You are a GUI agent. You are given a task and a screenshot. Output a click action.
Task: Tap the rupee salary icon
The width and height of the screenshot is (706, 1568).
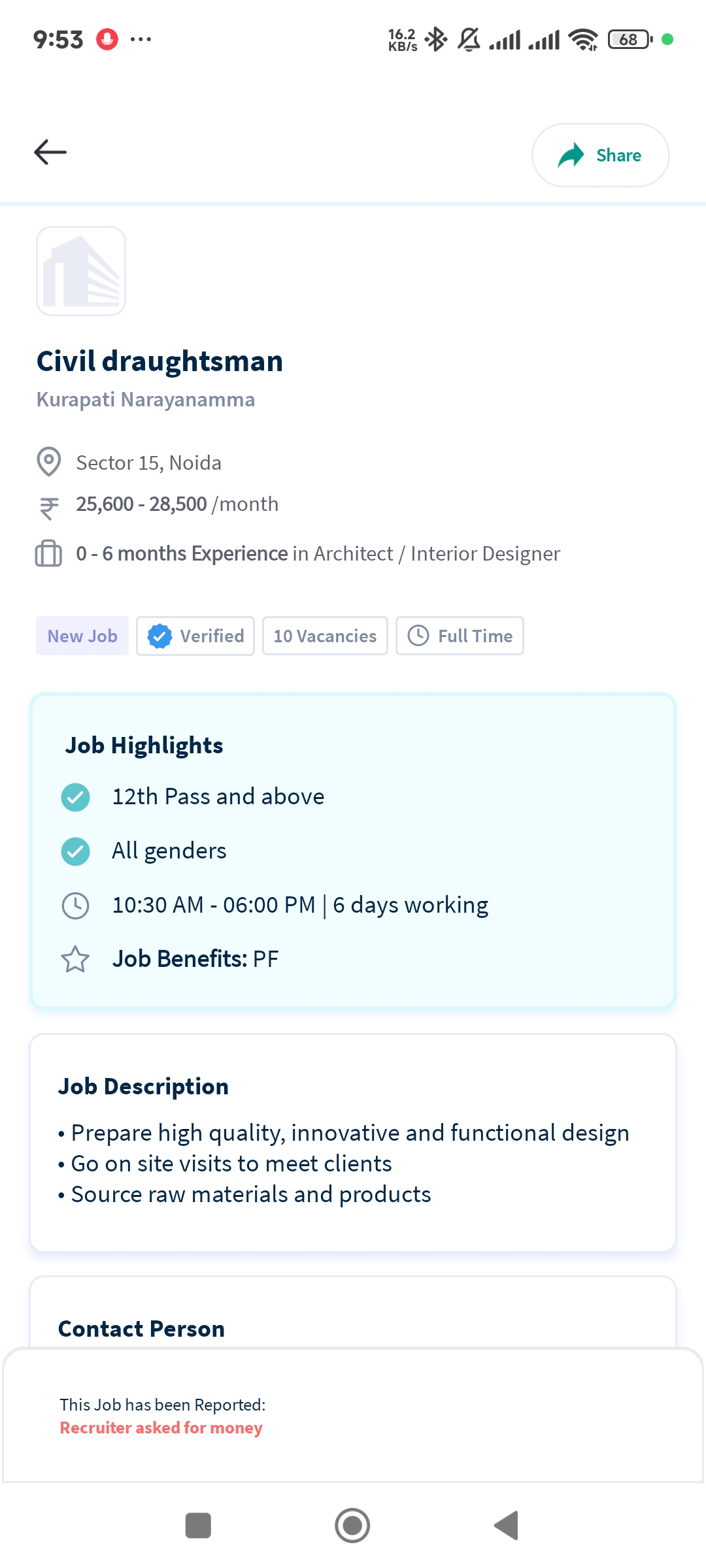48,507
